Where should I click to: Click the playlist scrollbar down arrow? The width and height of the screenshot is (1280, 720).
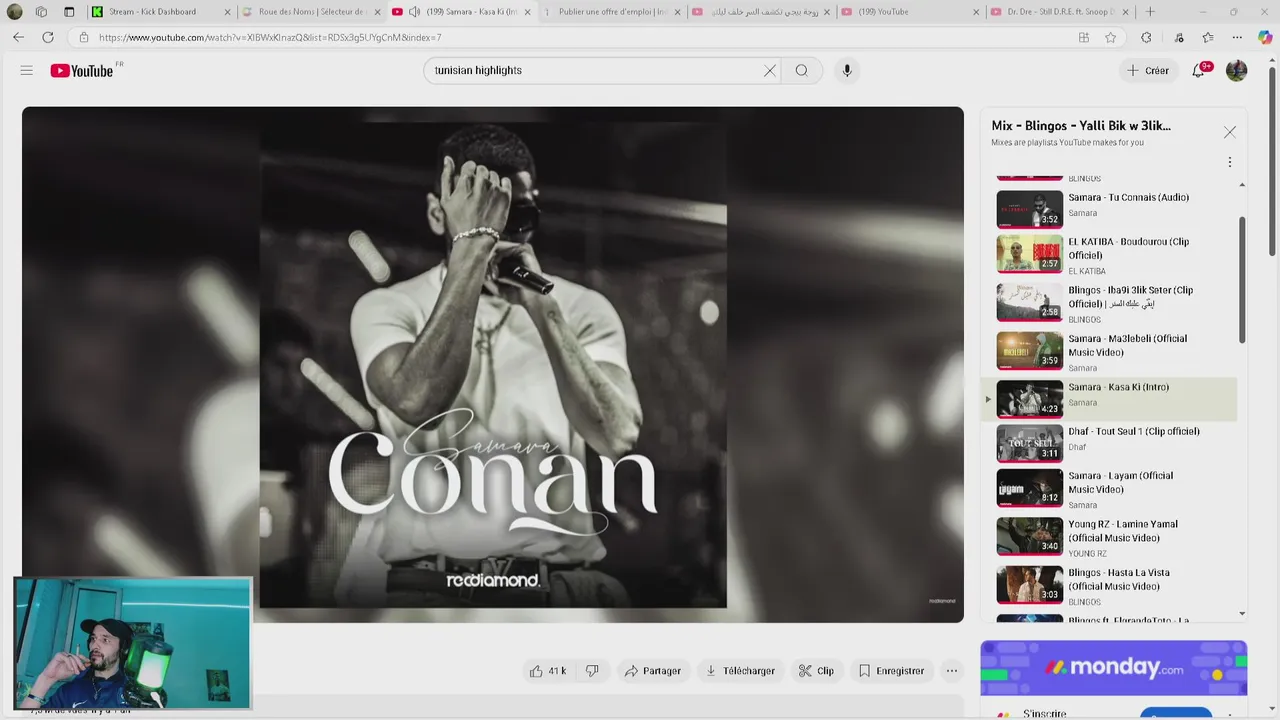coord(1242,614)
